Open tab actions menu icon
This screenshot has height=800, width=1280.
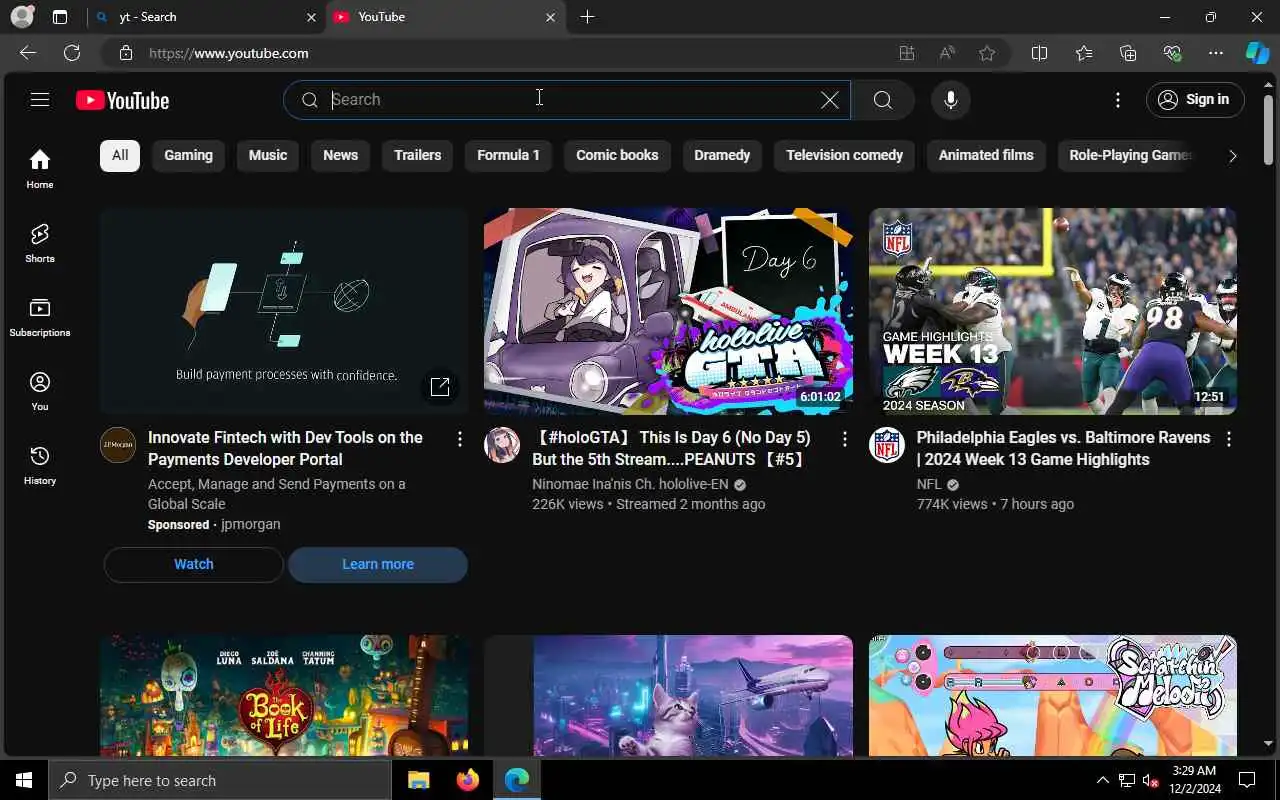[x=60, y=17]
